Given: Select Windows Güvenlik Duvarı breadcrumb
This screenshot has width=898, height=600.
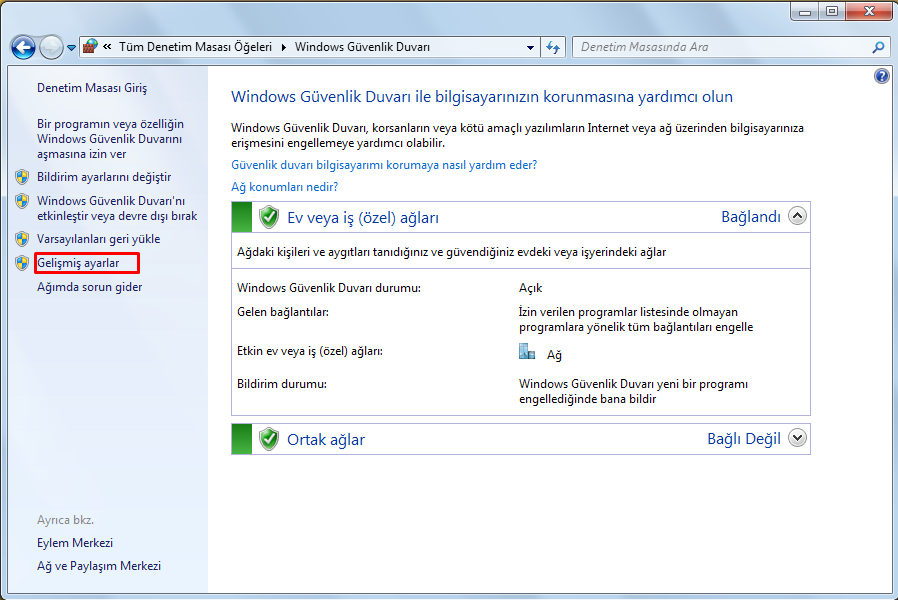Looking at the screenshot, I should click(x=362, y=47).
